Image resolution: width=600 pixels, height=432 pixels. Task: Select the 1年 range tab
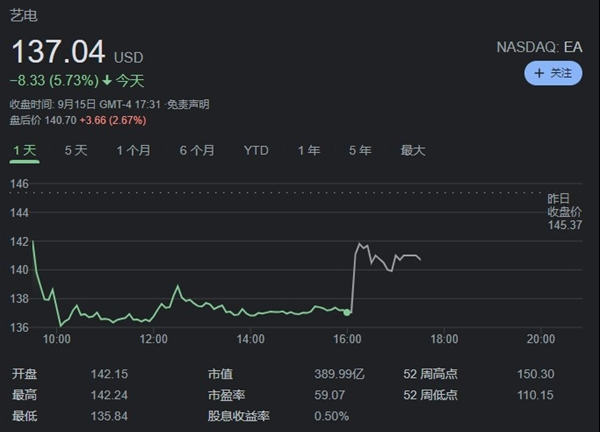click(309, 151)
